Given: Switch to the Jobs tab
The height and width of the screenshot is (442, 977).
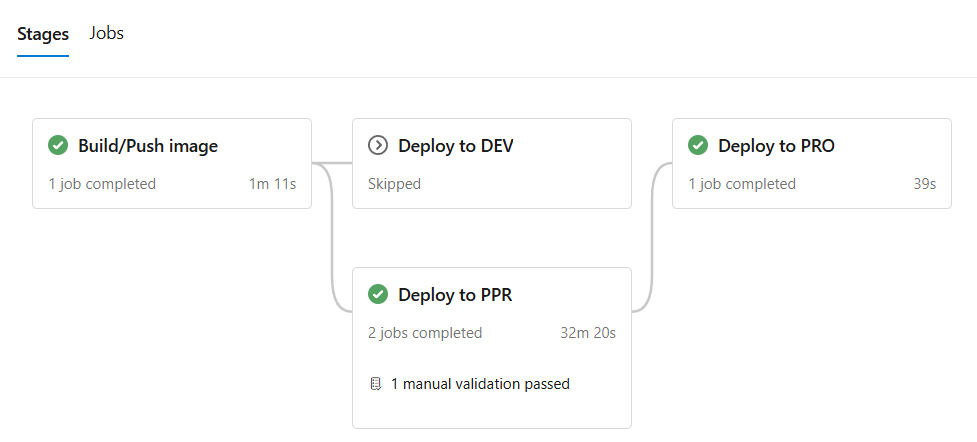Looking at the screenshot, I should (106, 33).
